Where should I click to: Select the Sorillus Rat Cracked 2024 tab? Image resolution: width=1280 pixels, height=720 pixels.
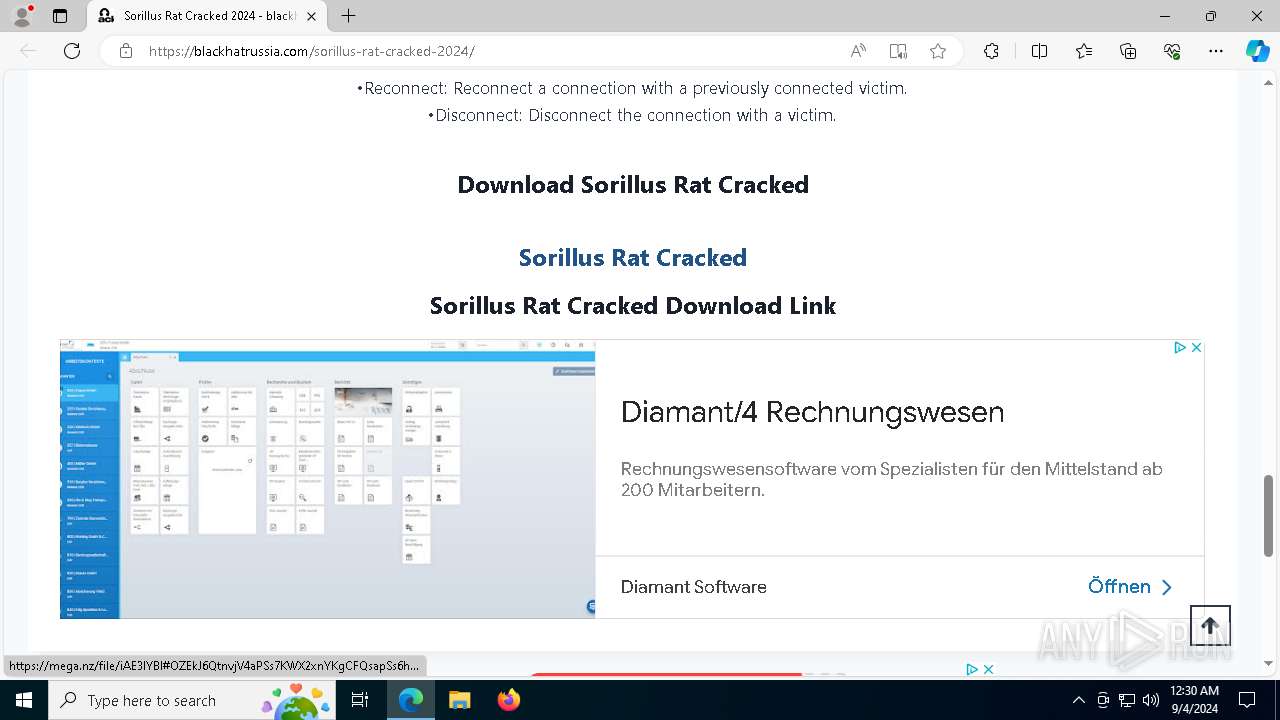tap(207, 16)
